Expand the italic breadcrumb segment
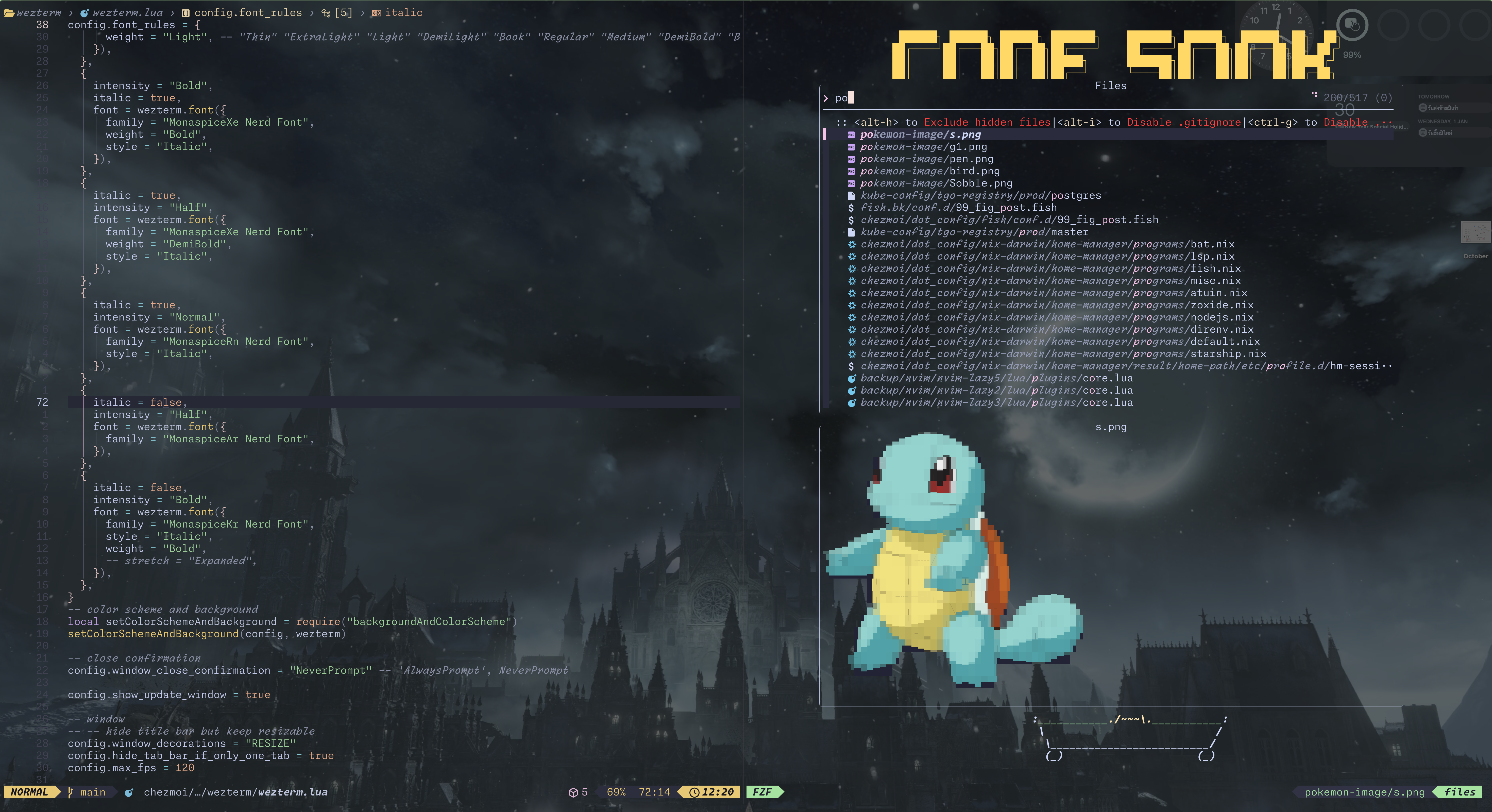Image resolution: width=1492 pixels, height=812 pixels. (x=403, y=13)
